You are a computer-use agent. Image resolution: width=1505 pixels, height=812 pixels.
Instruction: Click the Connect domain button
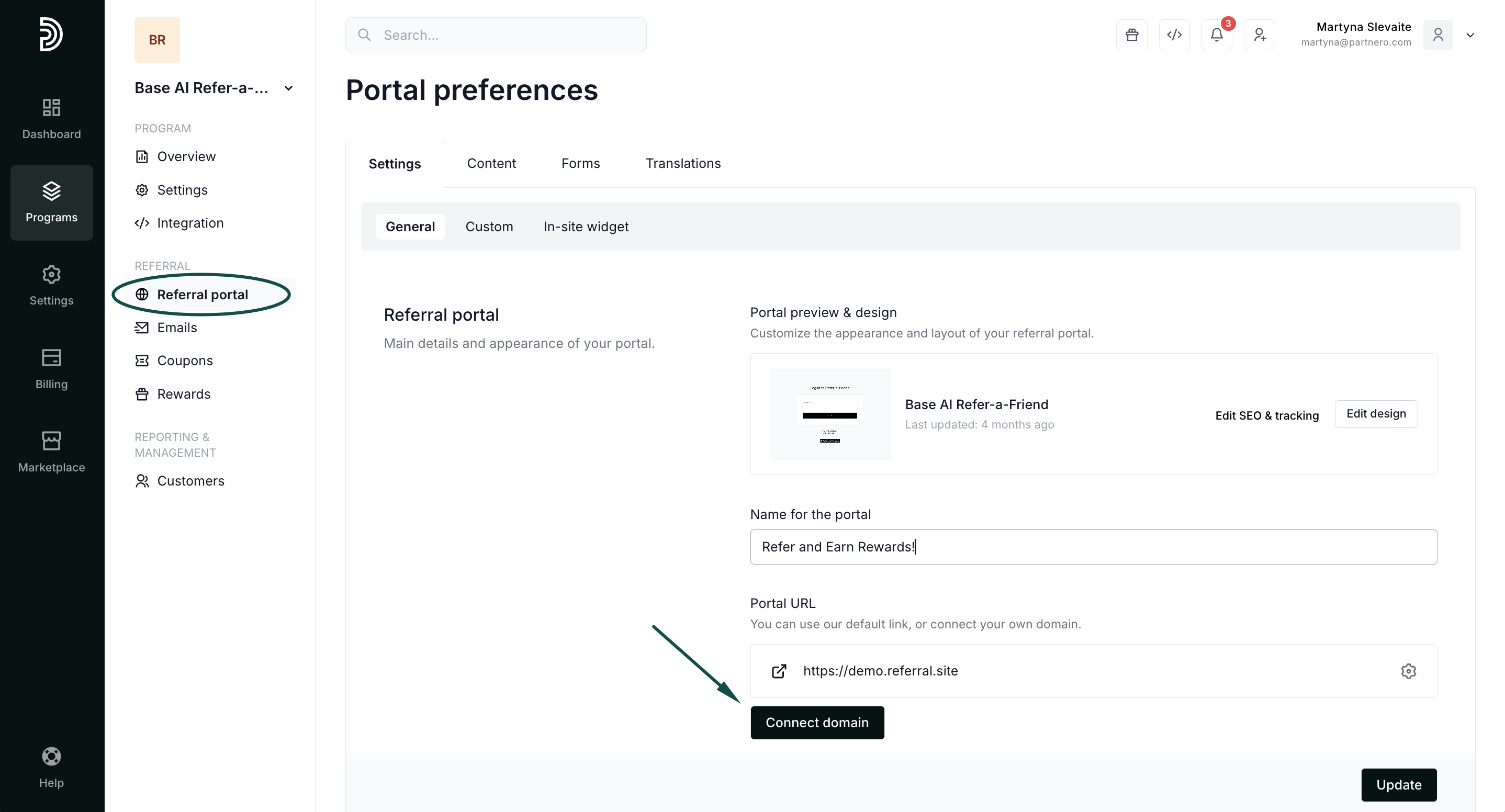click(817, 723)
